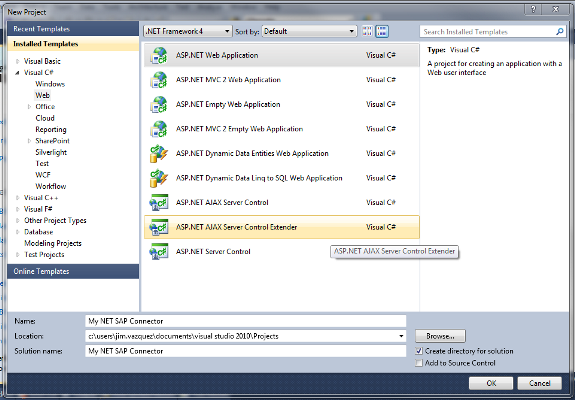Click the Solution name input field
575x400 pixels.
pyautogui.click(x=245, y=351)
